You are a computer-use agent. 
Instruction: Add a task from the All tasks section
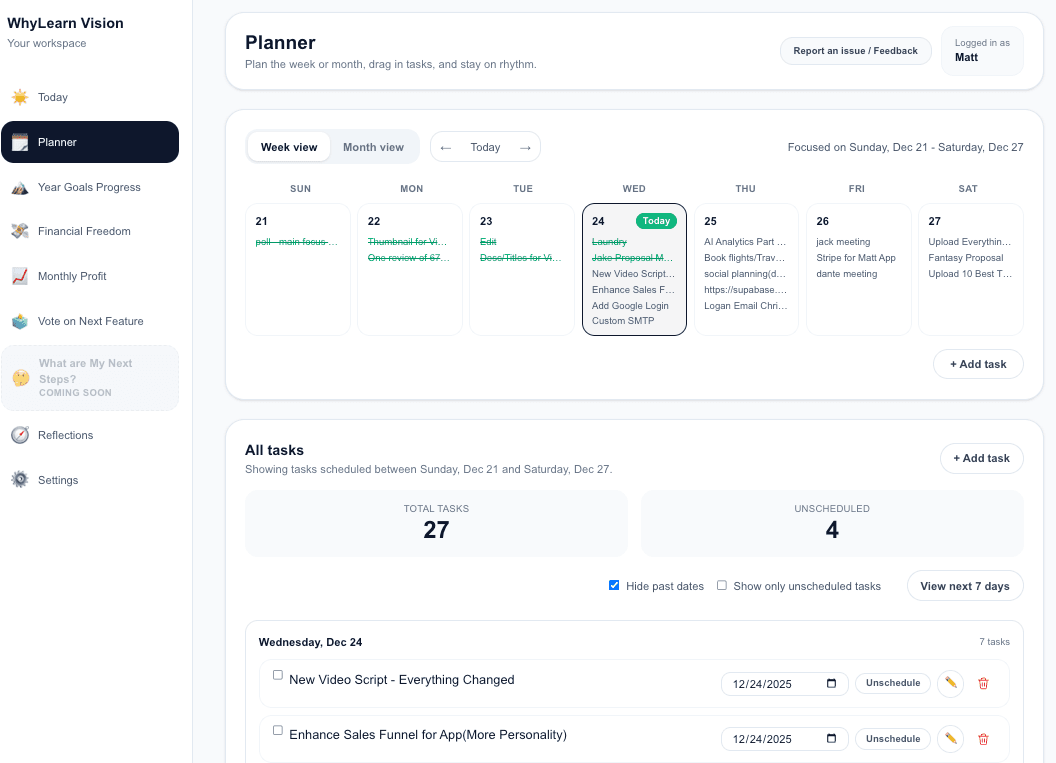click(981, 458)
